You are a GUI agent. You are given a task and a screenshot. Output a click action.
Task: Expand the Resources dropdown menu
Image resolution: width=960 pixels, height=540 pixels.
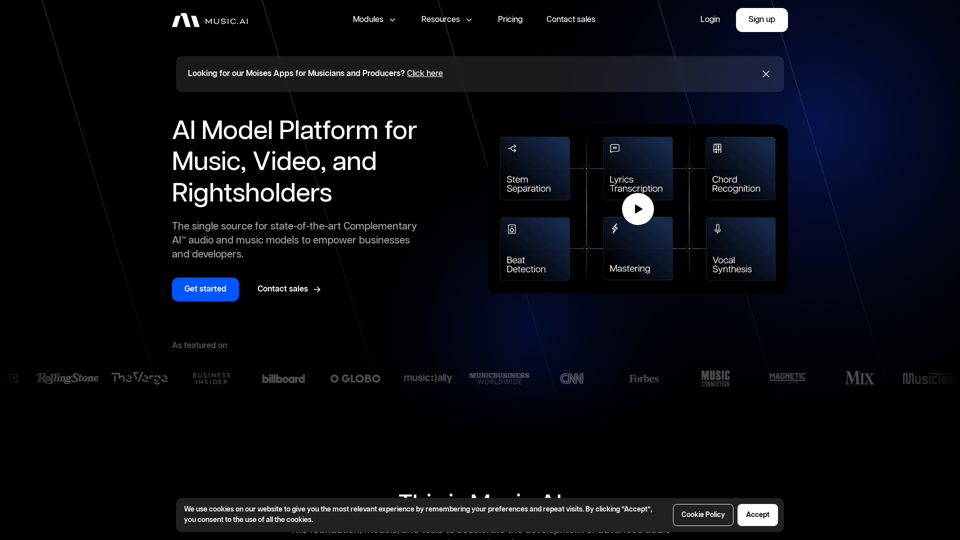446,20
